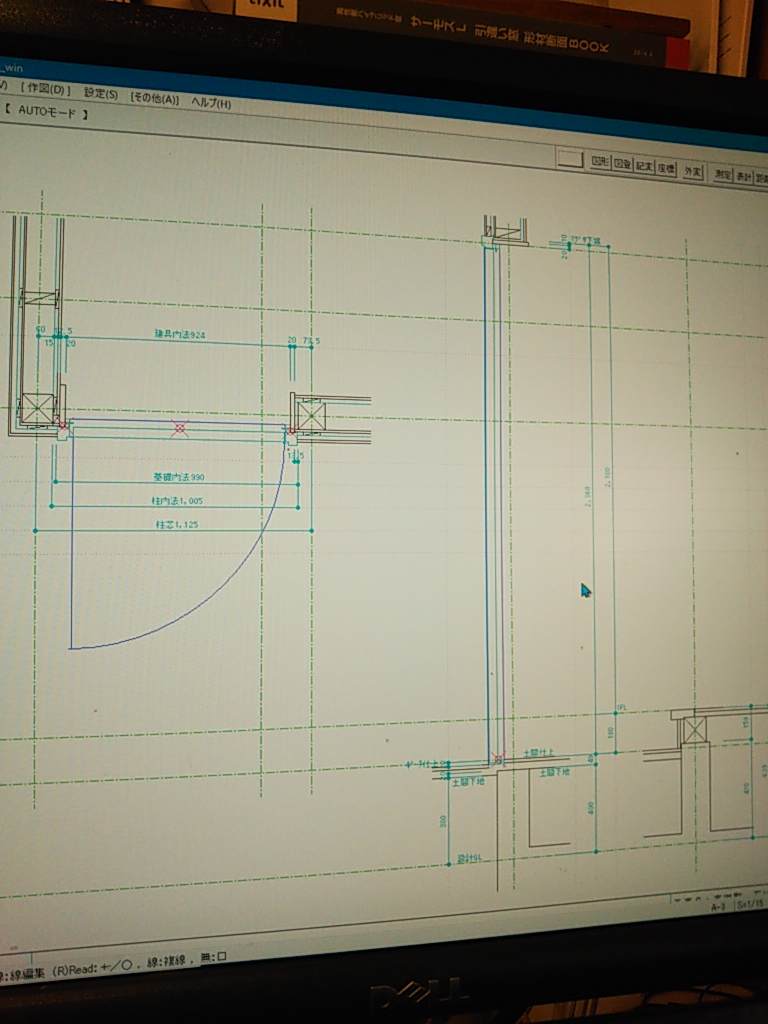This screenshot has height=1024, width=768.
Task: Click the S=1/15 scale button
Action: coord(750,904)
